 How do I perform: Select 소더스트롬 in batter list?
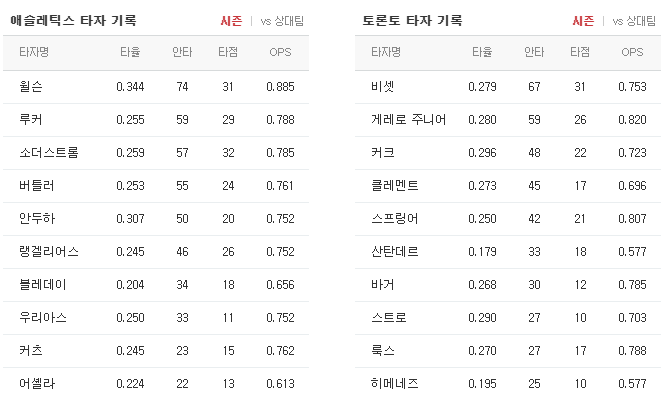click(49, 152)
